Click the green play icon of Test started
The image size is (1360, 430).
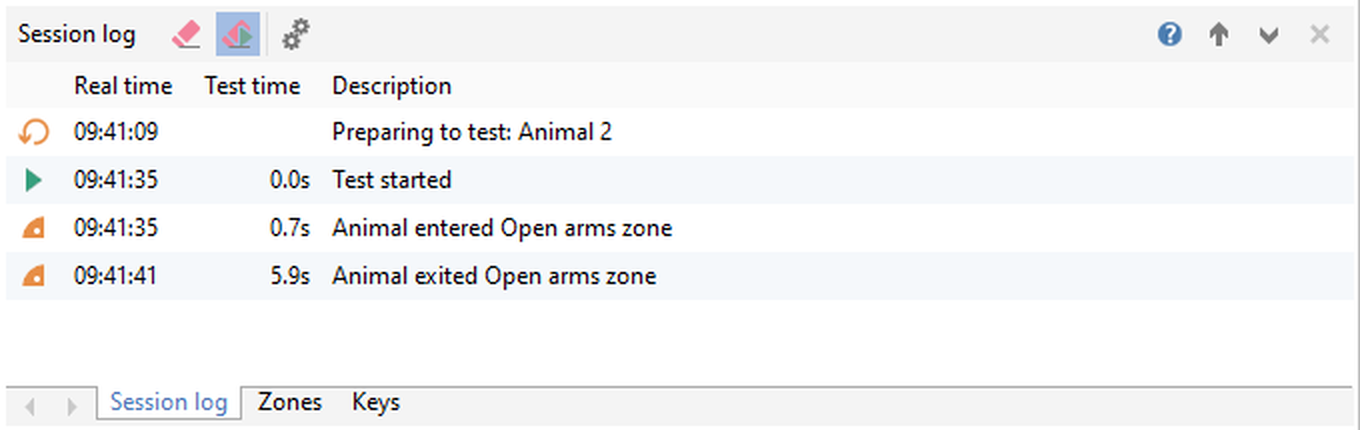point(34,180)
